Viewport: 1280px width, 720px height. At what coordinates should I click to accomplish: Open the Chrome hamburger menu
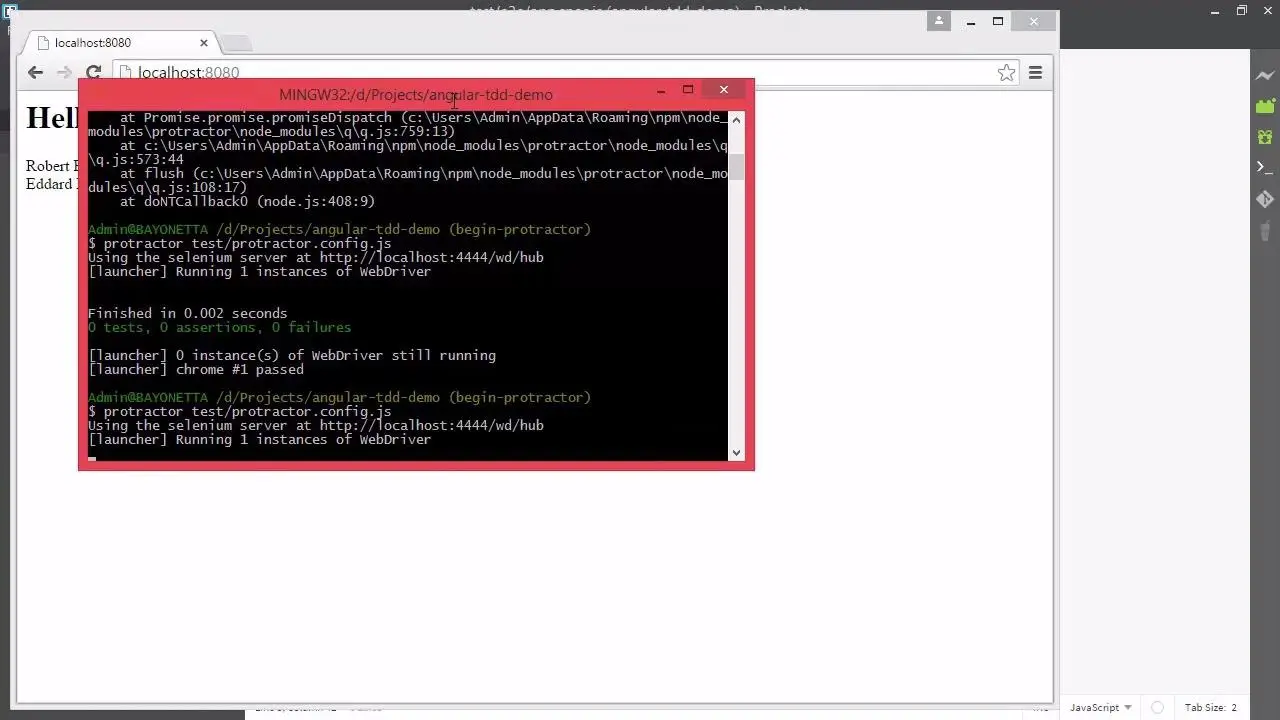(x=1036, y=72)
